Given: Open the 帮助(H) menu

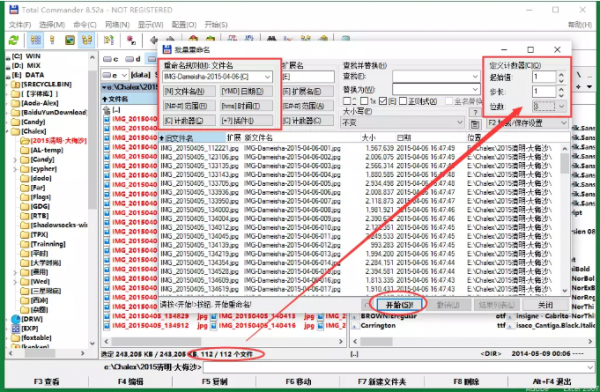Looking at the screenshot, I should click(x=580, y=25).
